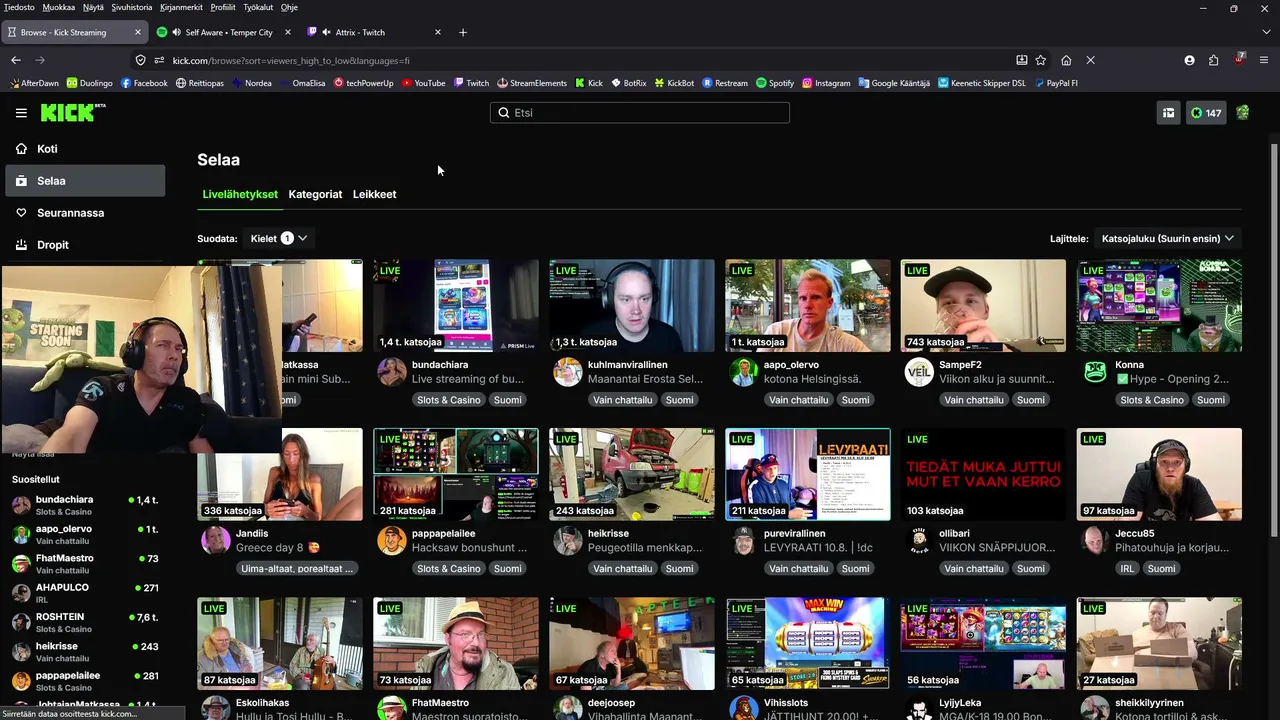Screen dimensions: 1280x720
Task: Bookmark this page with star icon
Action: [x=1041, y=60]
